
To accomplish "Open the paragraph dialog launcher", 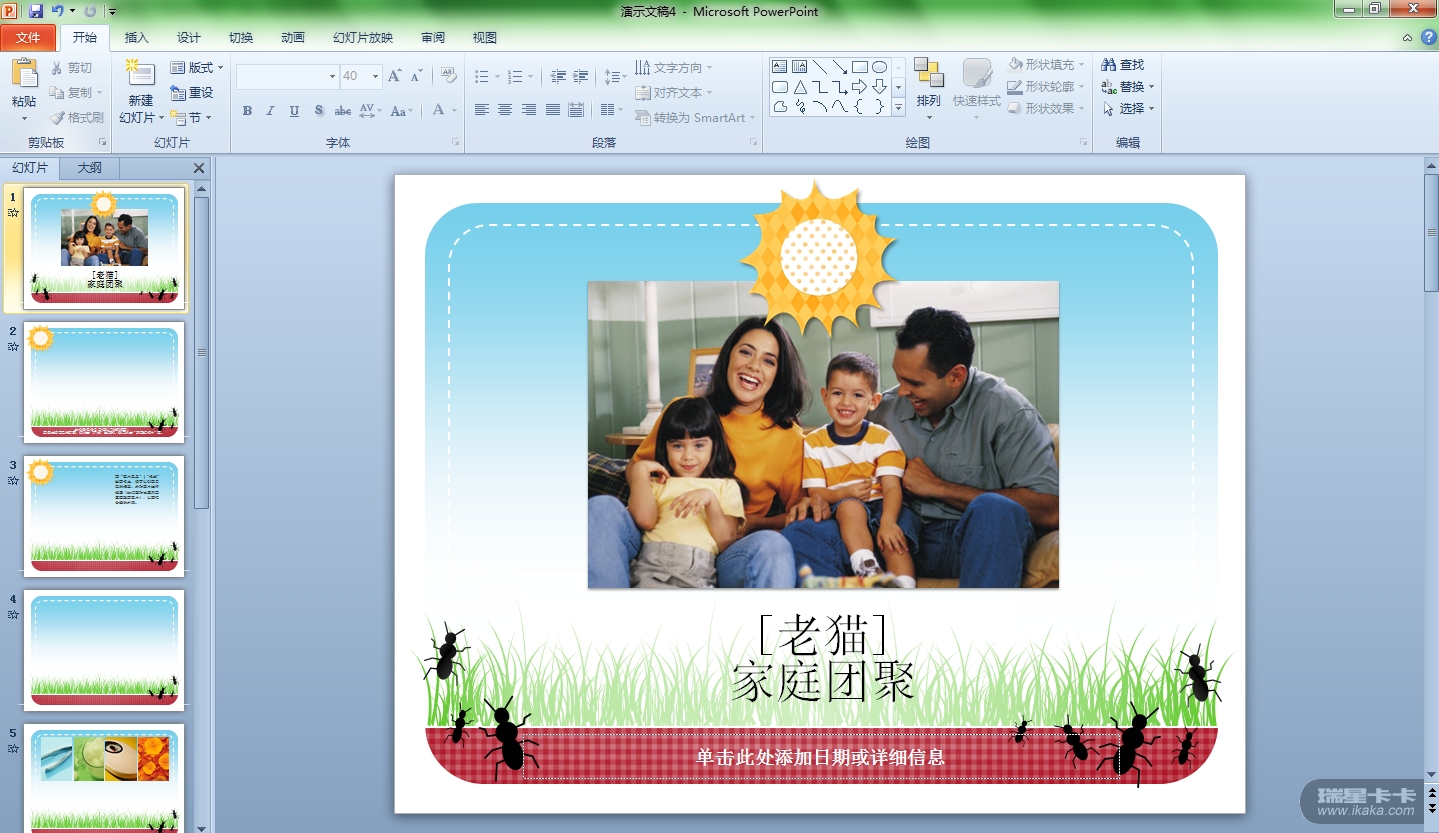I will point(753,143).
